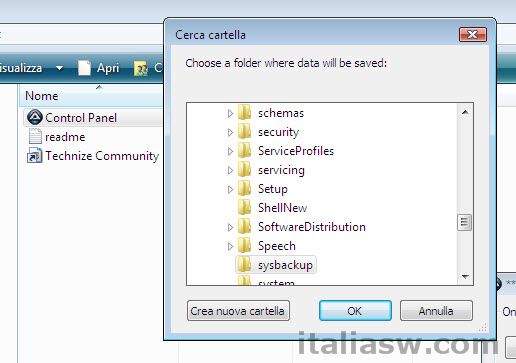
Task: Click the OK button
Action: 355,311
